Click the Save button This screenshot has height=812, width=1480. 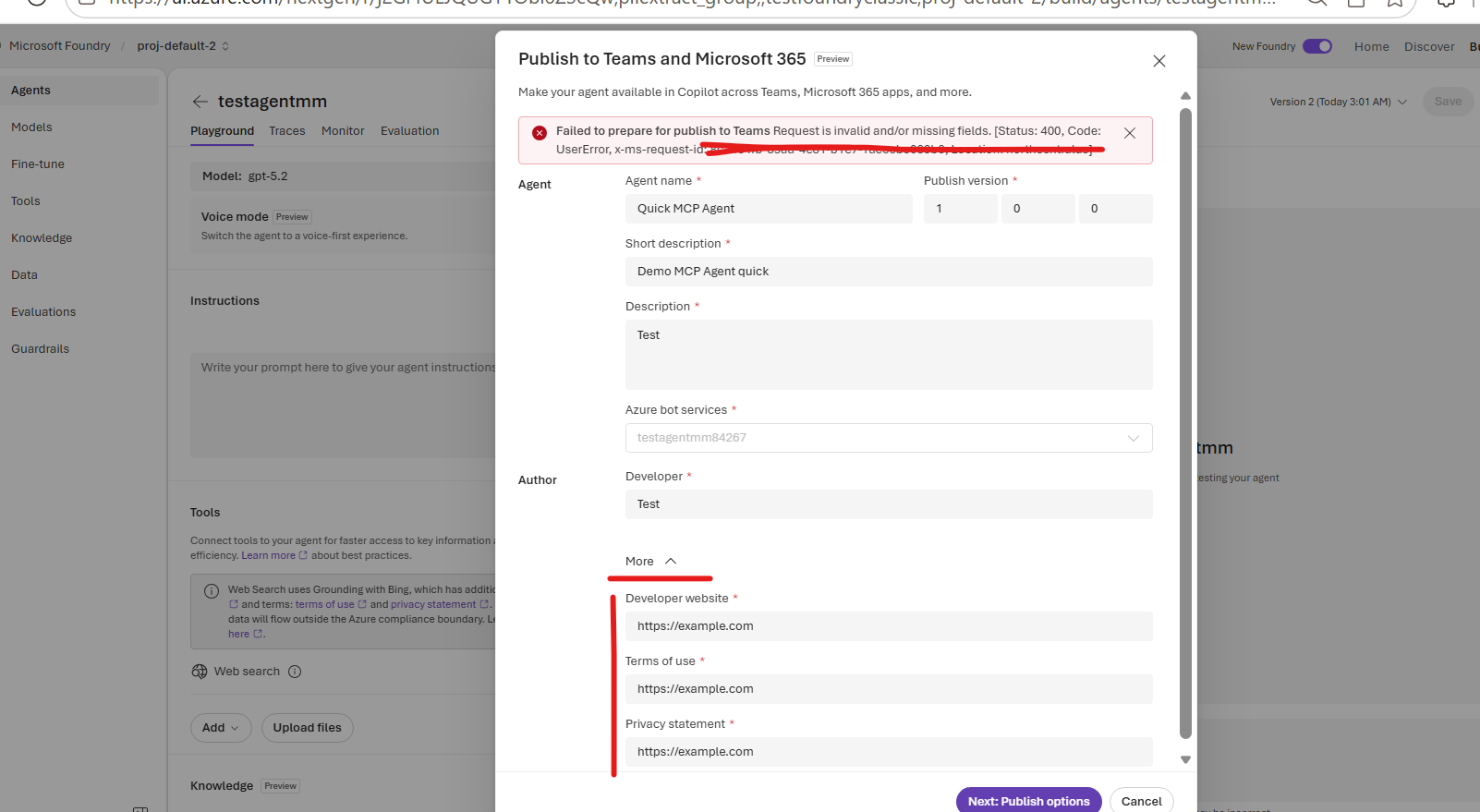point(1448,102)
